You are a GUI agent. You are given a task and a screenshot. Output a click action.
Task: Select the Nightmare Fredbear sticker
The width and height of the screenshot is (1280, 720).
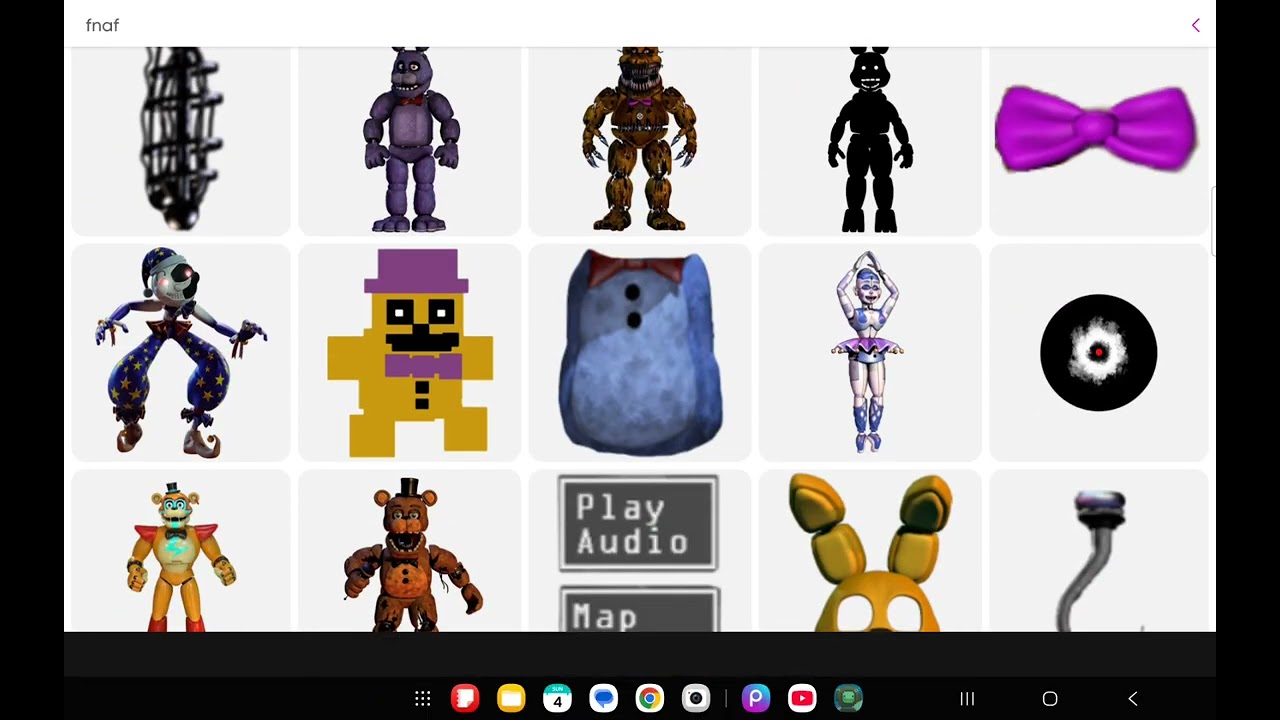(640, 141)
